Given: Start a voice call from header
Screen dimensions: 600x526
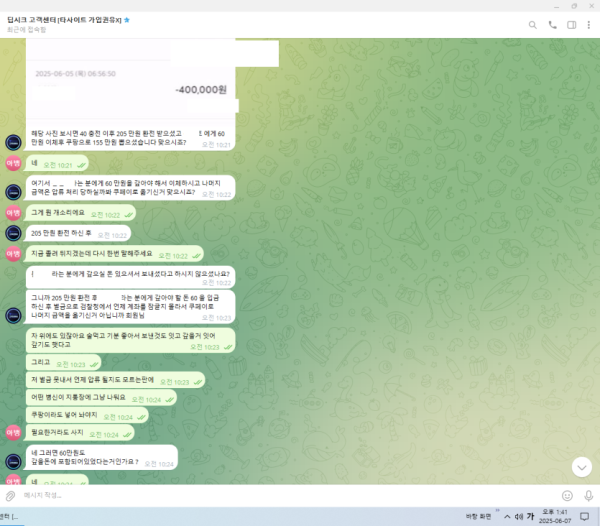Looking at the screenshot, I should click(x=552, y=25).
